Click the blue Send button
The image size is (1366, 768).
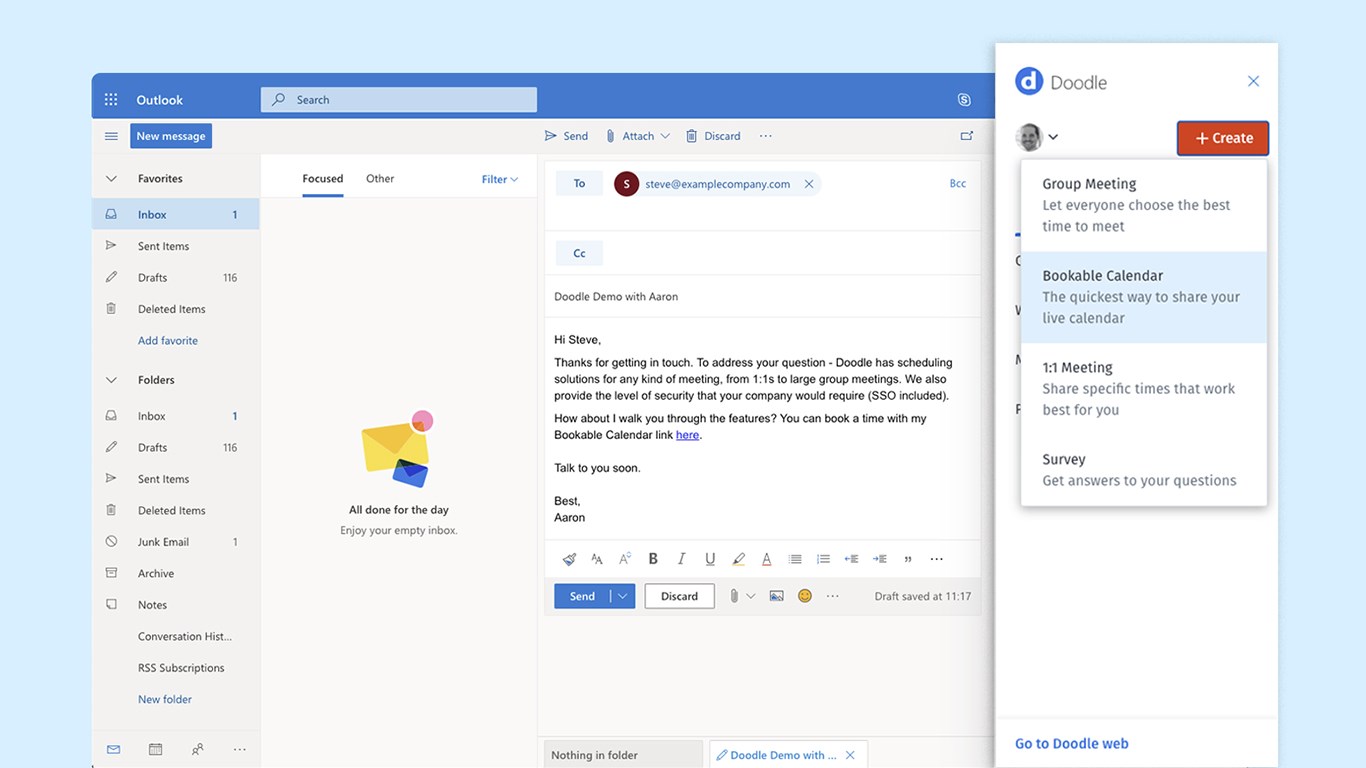pos(582,596)
